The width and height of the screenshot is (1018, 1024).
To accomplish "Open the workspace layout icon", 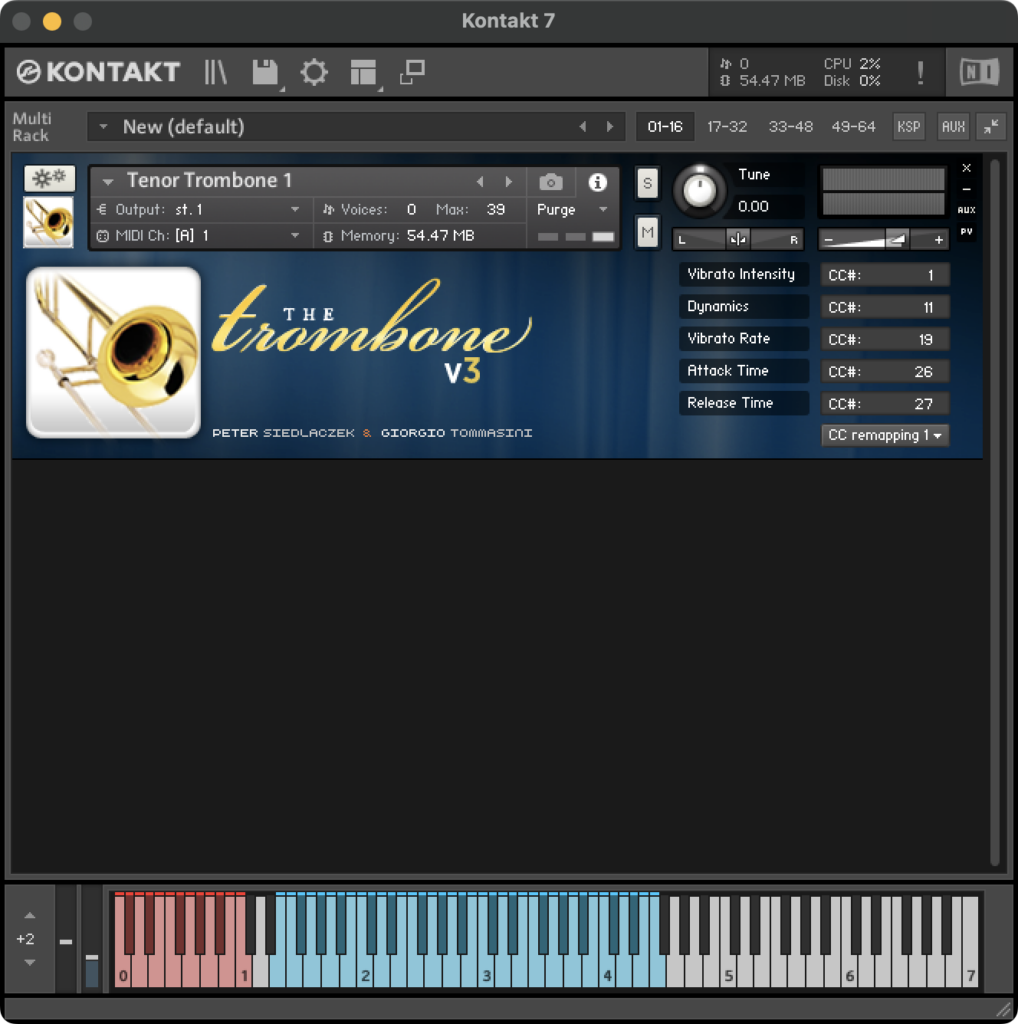I will click(363, 72).
